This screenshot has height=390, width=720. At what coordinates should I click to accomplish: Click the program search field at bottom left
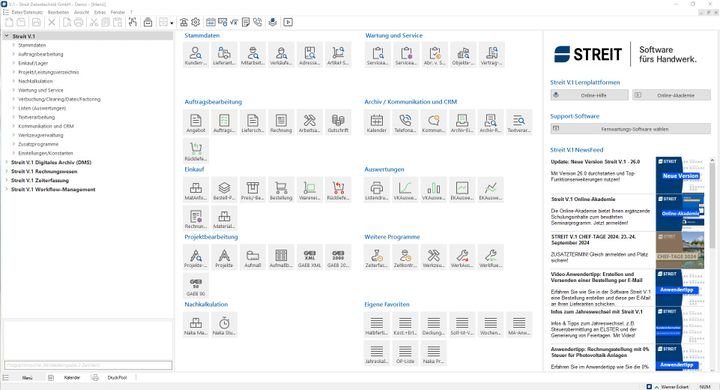88,365
